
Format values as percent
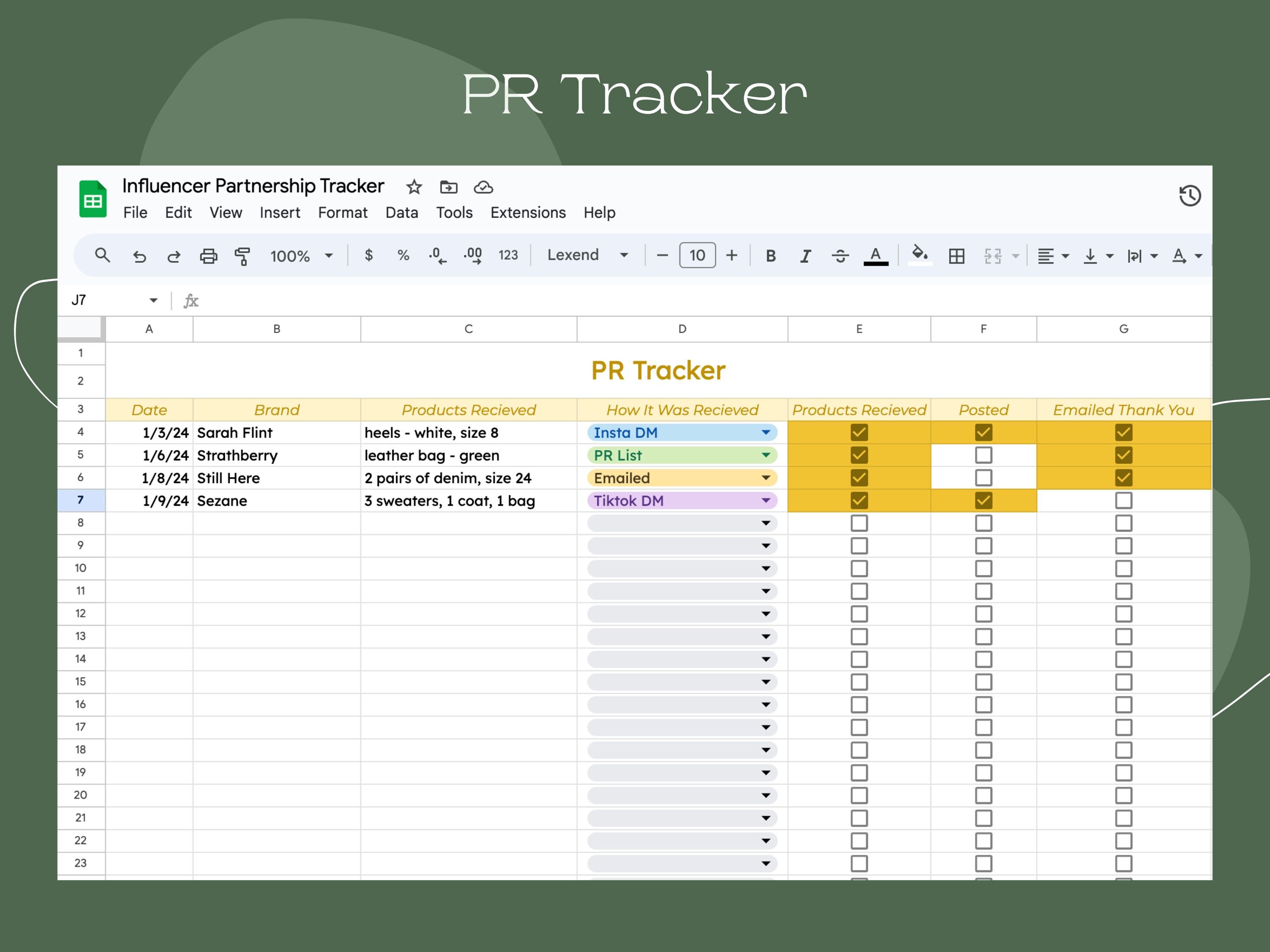coord(403,256)
